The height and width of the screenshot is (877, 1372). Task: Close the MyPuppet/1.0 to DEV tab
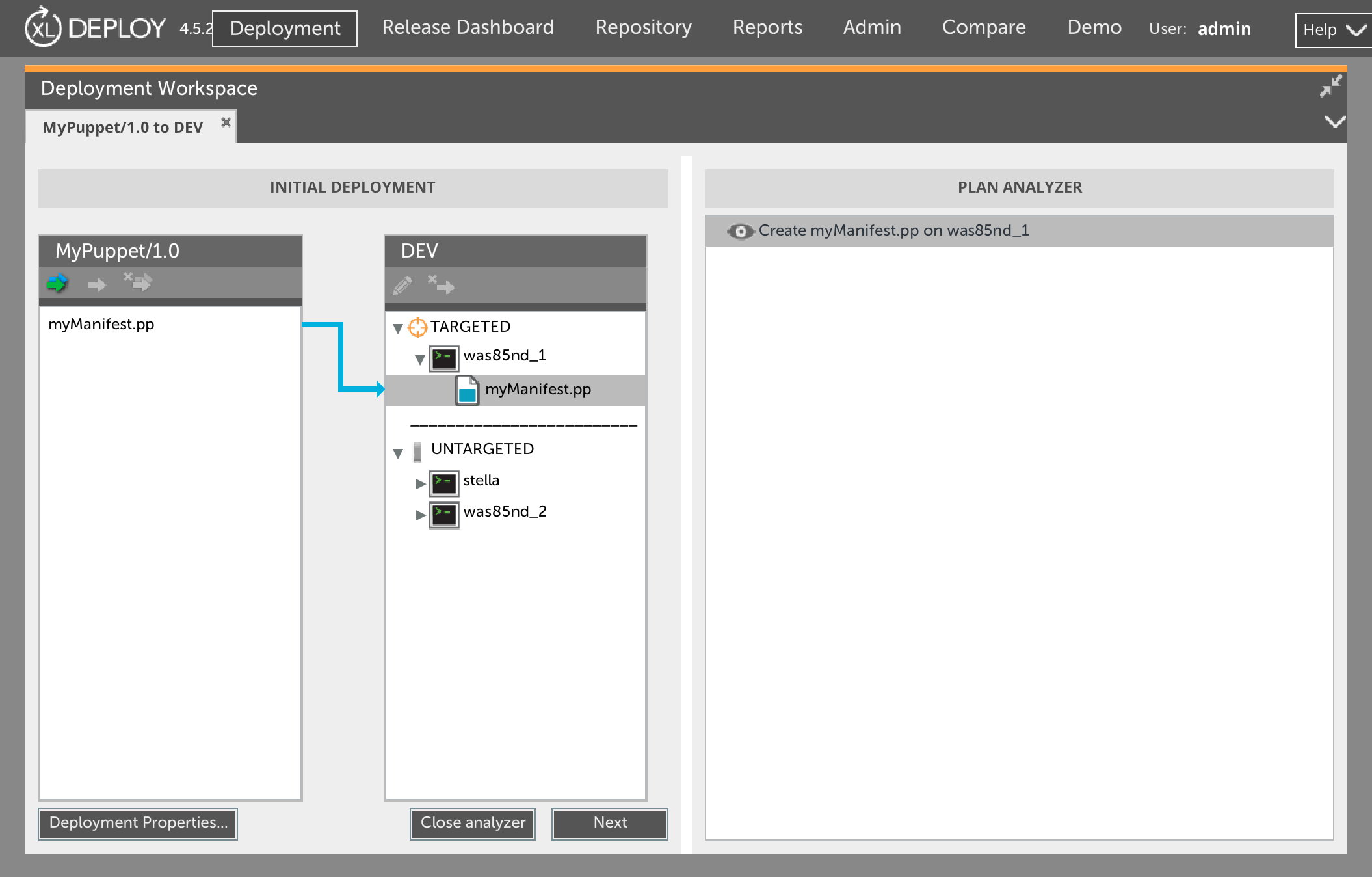(x=226, y=122)
